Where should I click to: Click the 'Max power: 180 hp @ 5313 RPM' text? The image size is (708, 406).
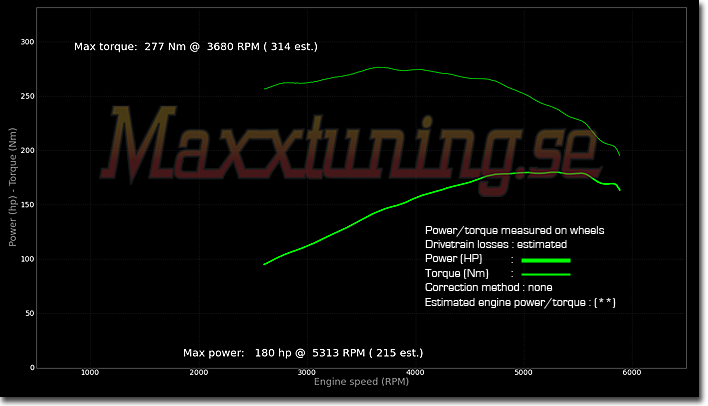274,353
